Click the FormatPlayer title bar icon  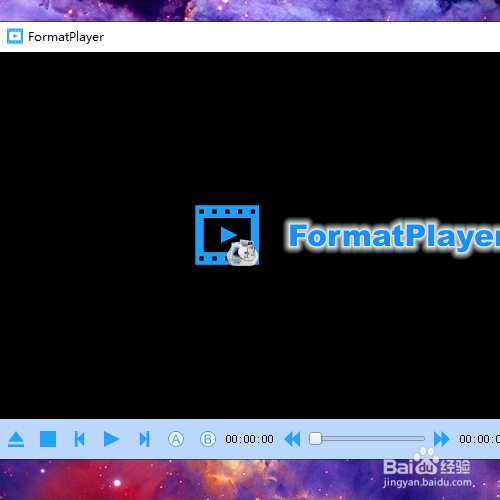pos(15,36)
